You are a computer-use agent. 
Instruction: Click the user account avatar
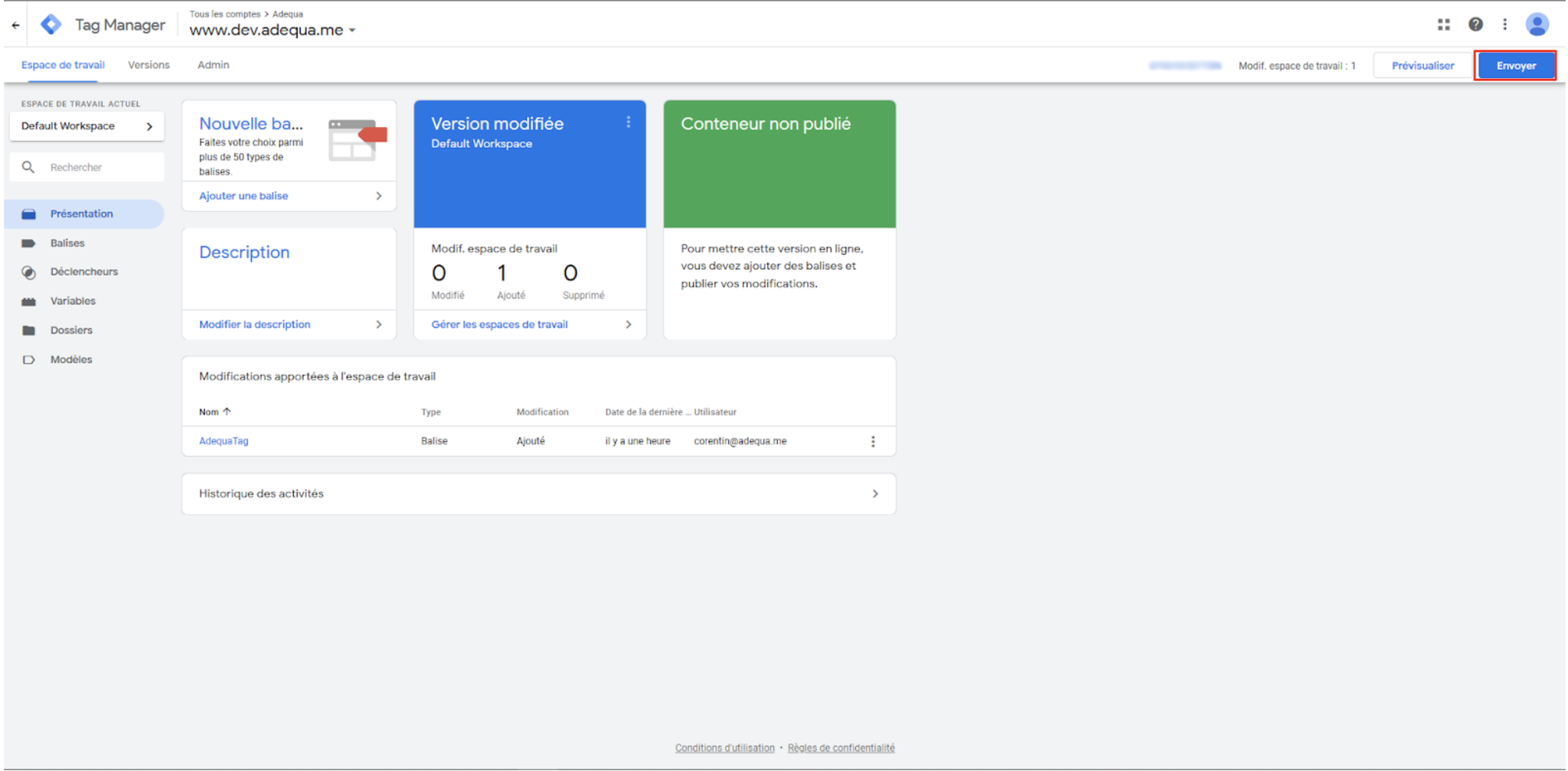tap(1537, 25)
